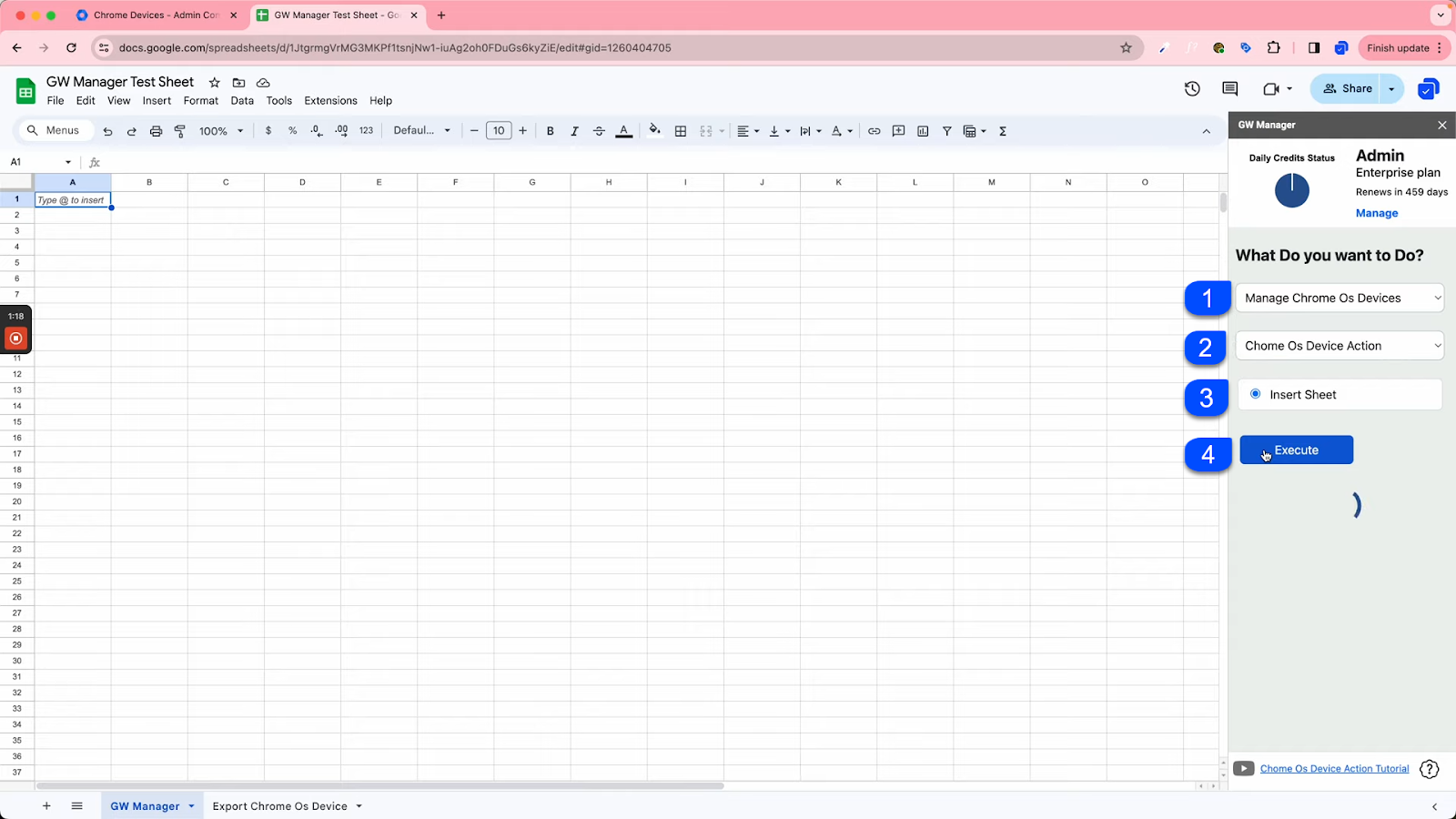
Task: Decrease font size minus button
Action: (x=474, y=131)
